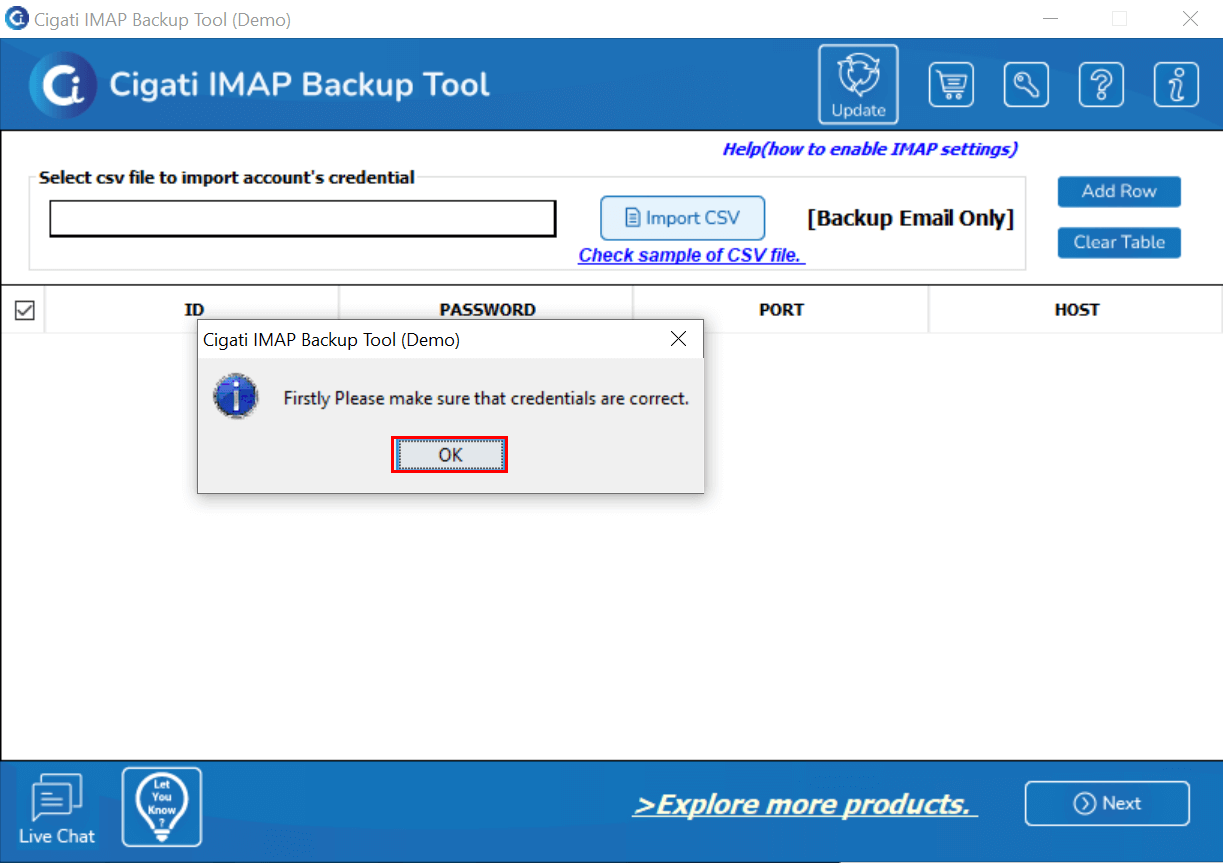
Task: Click the Next button
Action: coord(1107,804)
